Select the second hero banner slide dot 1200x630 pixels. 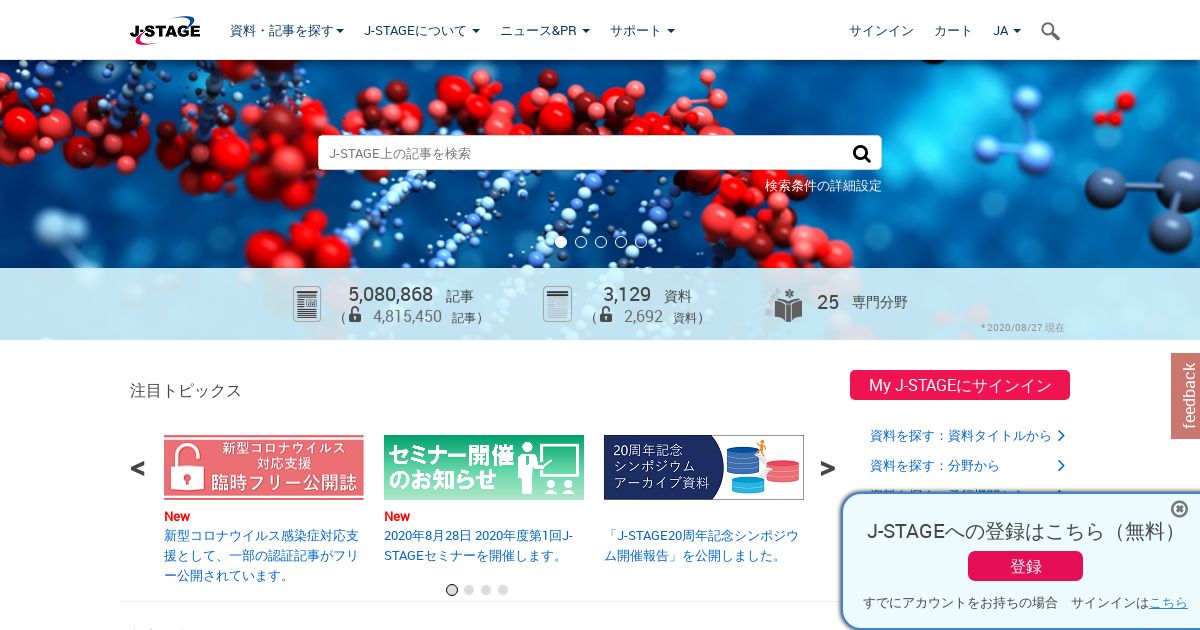[x=581, y=242]
